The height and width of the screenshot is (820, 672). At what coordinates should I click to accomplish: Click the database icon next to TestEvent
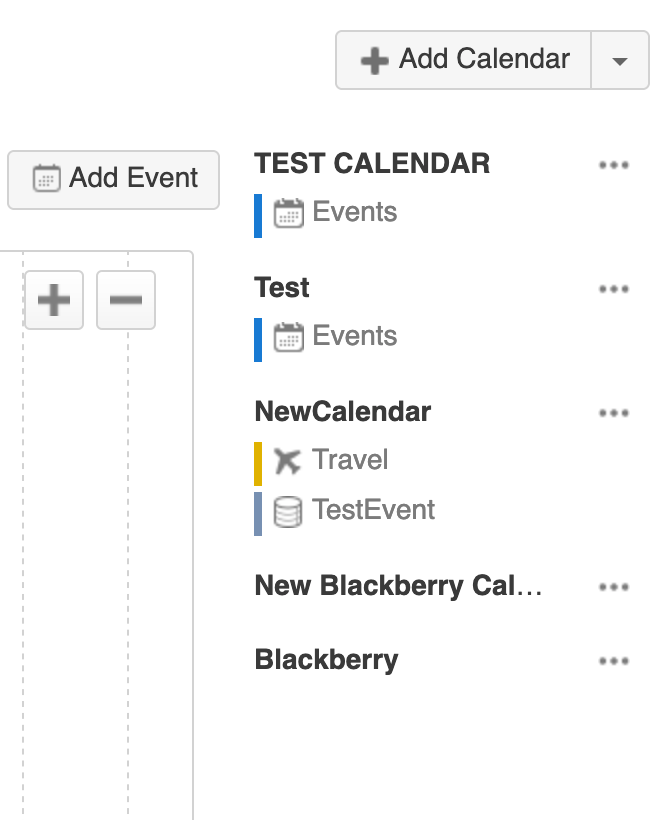point(287,510)
